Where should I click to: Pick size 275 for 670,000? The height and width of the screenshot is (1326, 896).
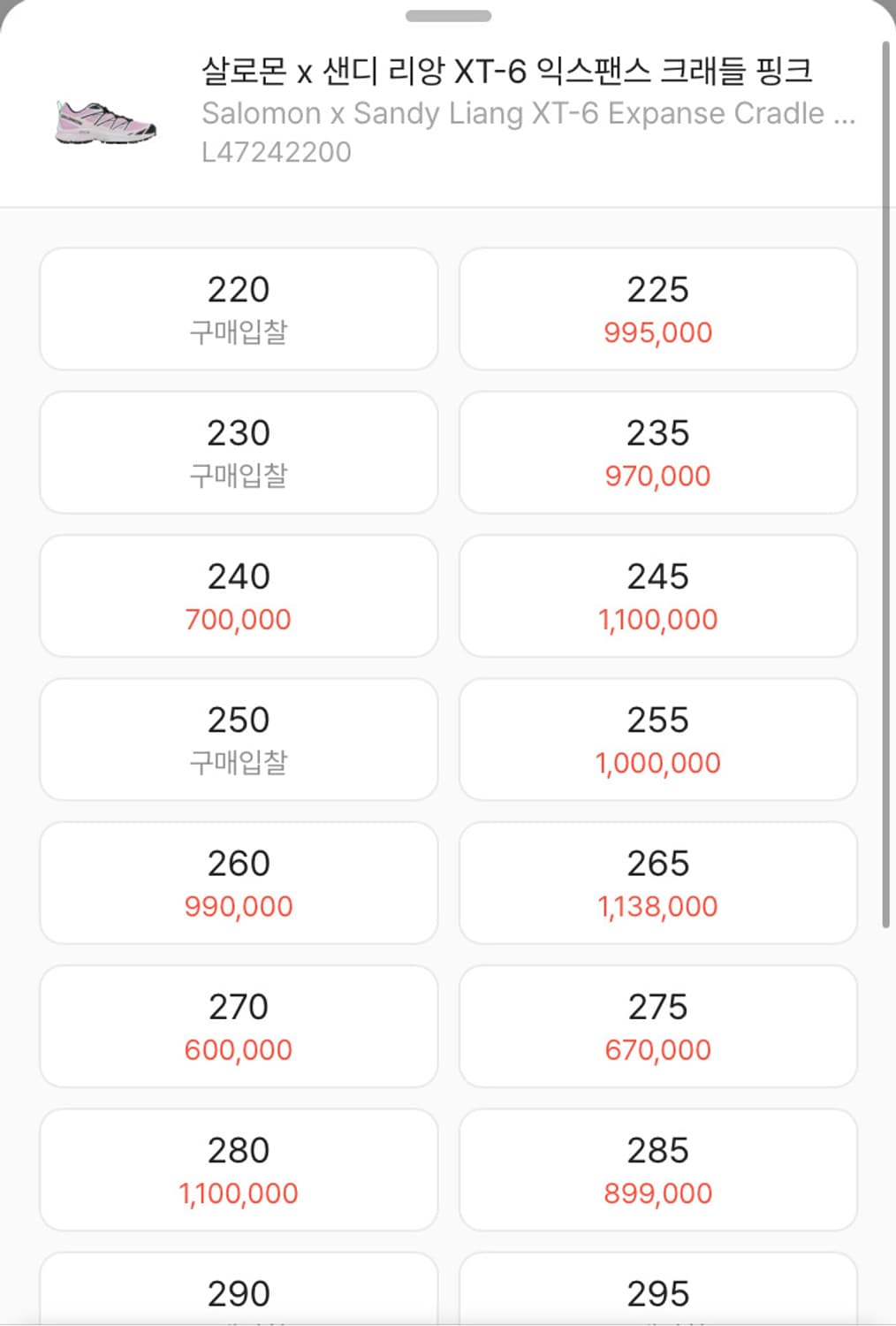657,1025
